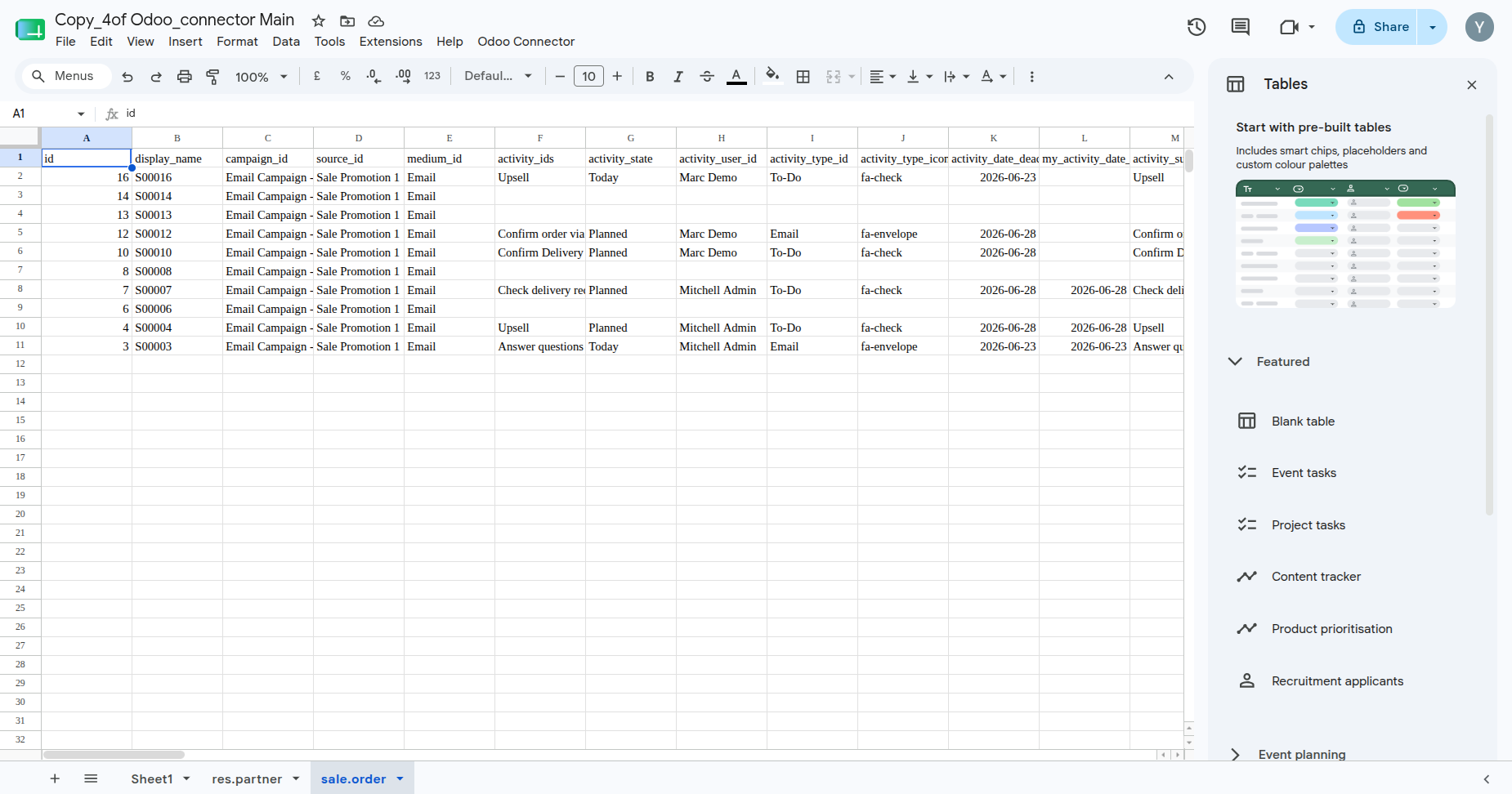Toggle strikethrough formatting
This screenshot has width=1512, height=794.
[707, 76]
